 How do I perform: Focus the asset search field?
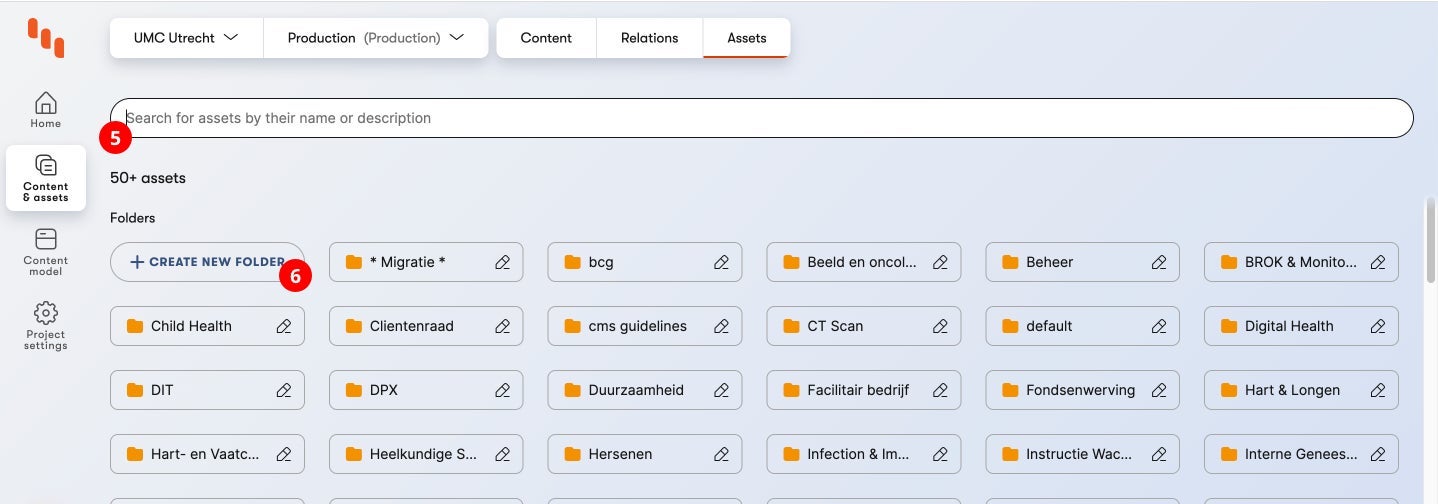point(760,118)
